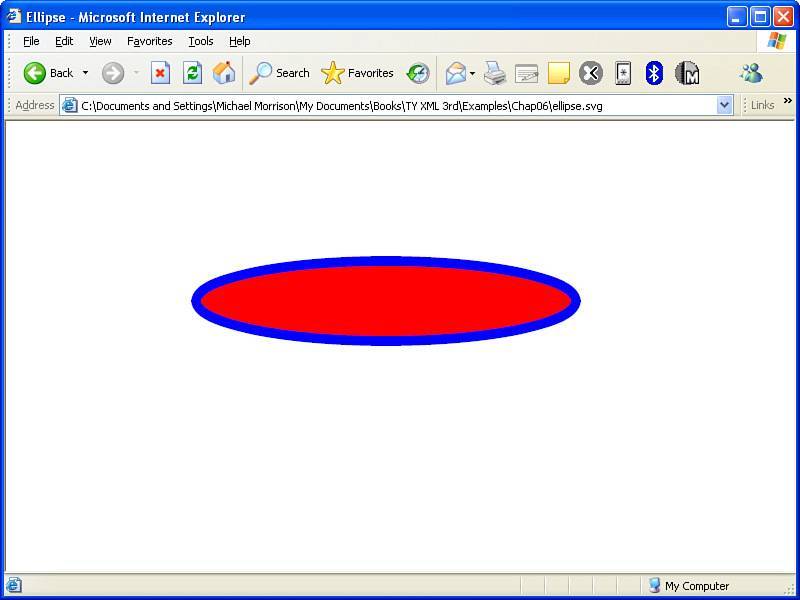Screen dimensions: 800x600
Task: Open the Help menu
Action: tap(239, 41)
